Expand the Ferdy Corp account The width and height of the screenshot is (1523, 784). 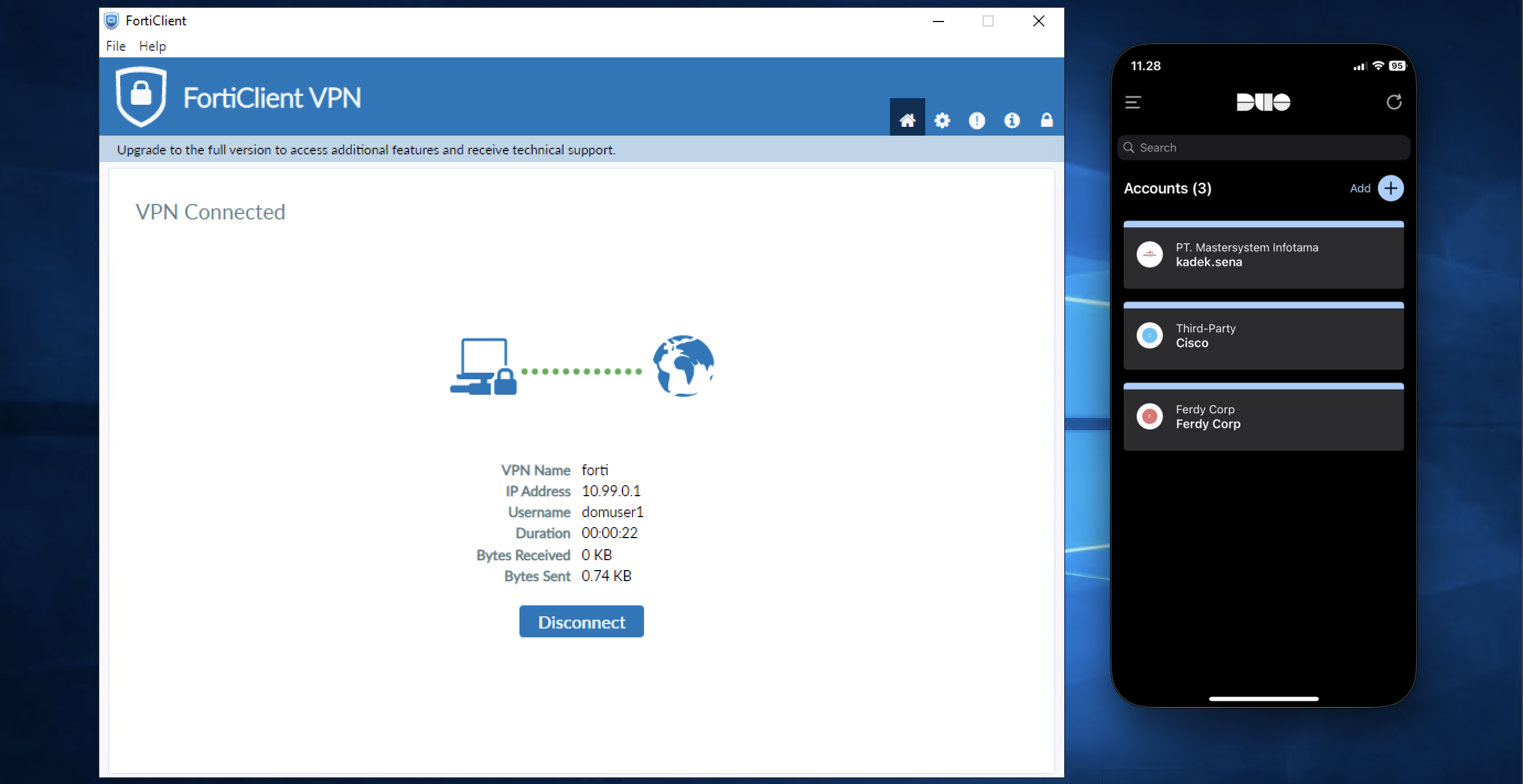pos(1263,417)
